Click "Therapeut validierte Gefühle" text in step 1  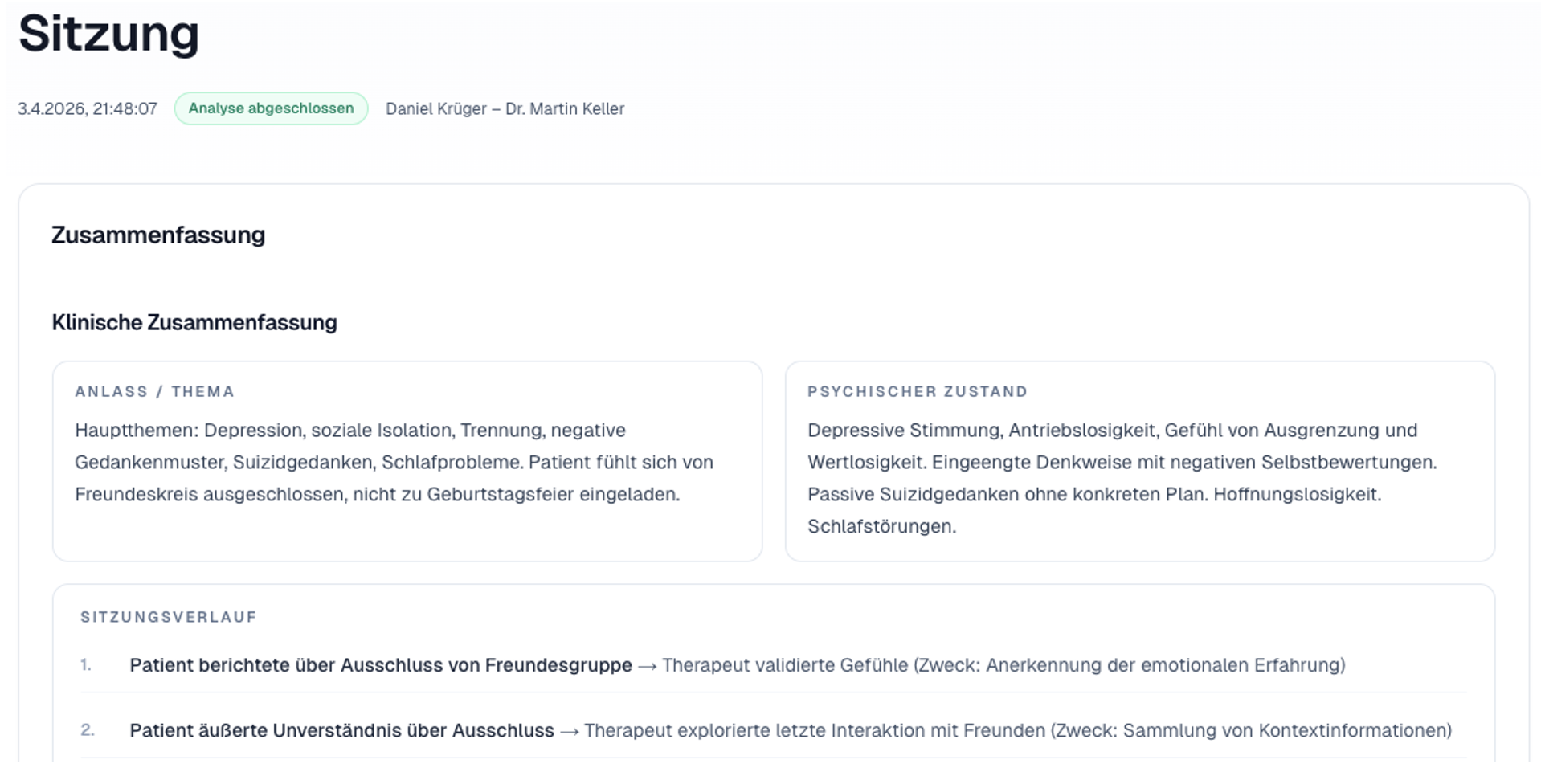(x=785, y=666)
